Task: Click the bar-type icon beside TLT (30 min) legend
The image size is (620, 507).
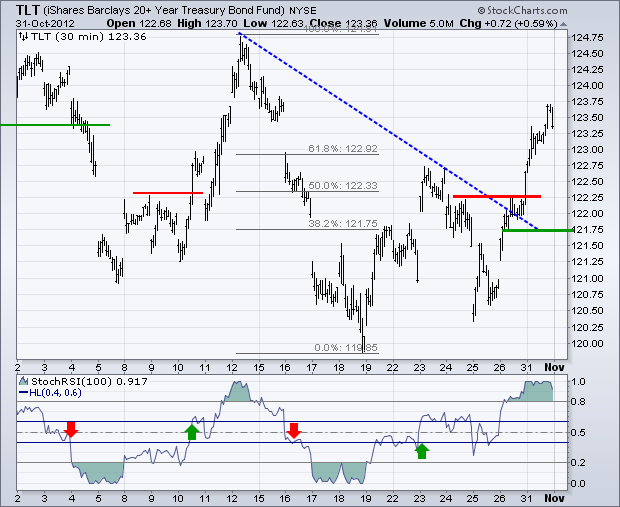Action: coord(24,37)
